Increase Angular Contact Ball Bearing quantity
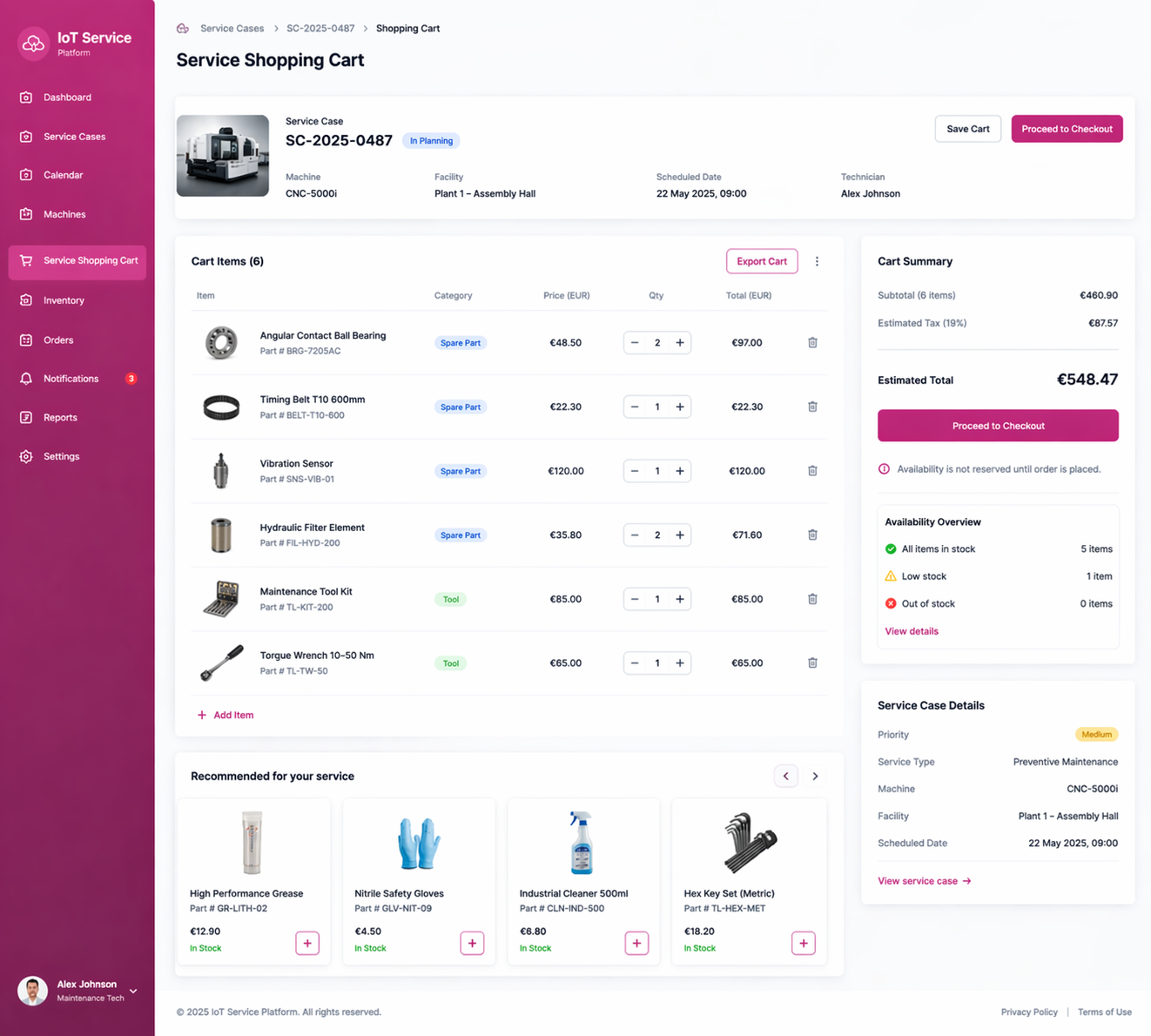 coord(680,343)
